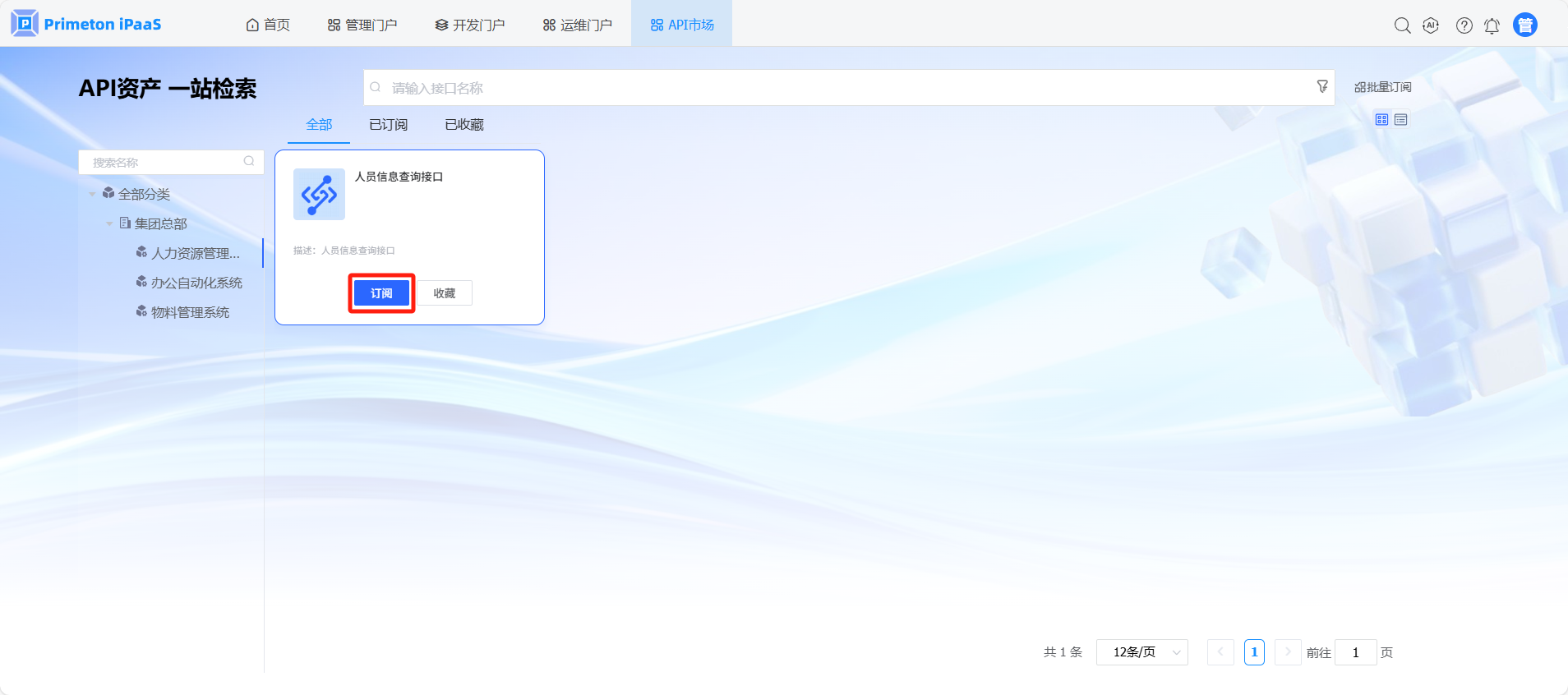The width and height of the screenshot is (1568, 695).
Task: Collapse the 全部分类 tree node
Action: [x=92, y=195]
